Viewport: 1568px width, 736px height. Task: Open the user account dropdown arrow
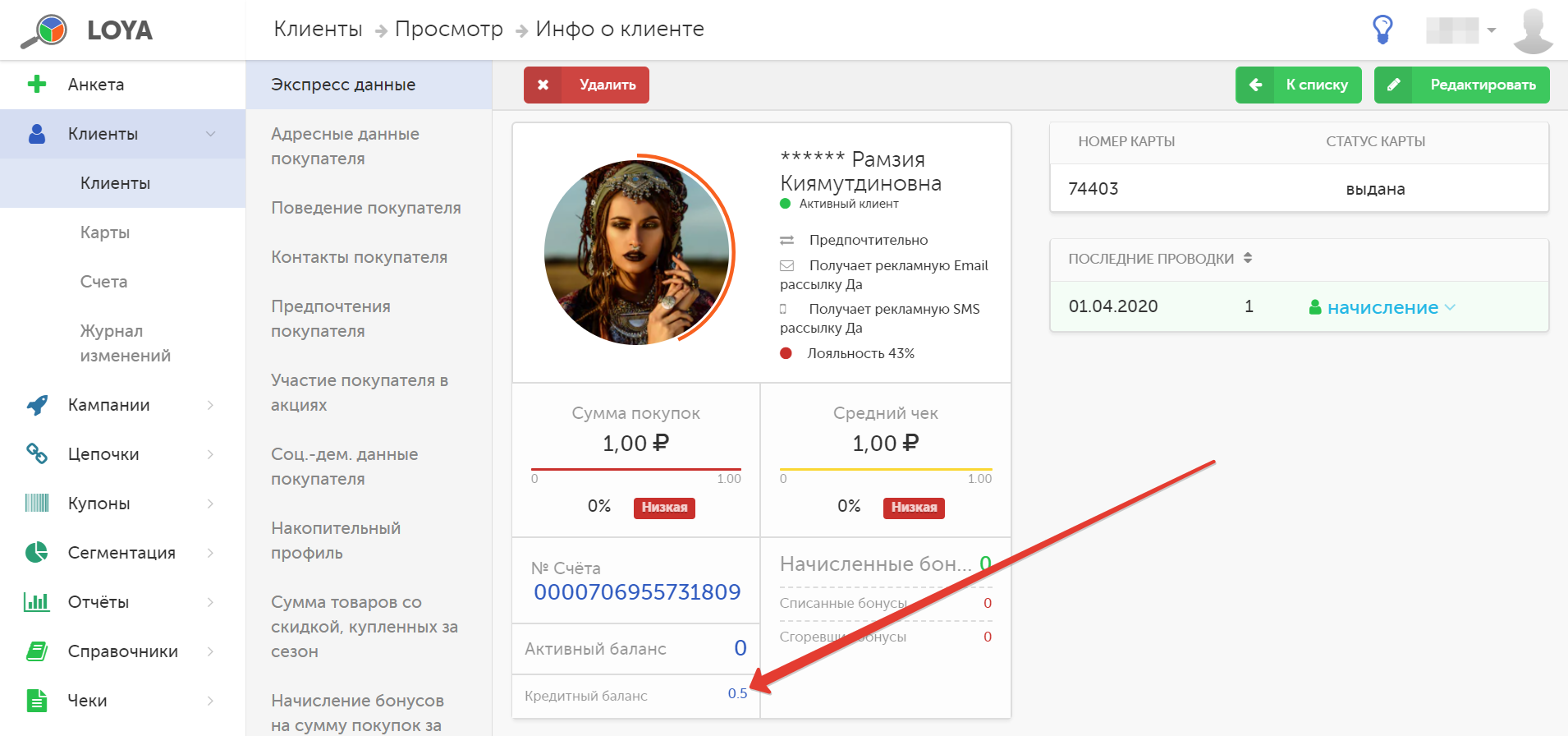coord(1492,30)
